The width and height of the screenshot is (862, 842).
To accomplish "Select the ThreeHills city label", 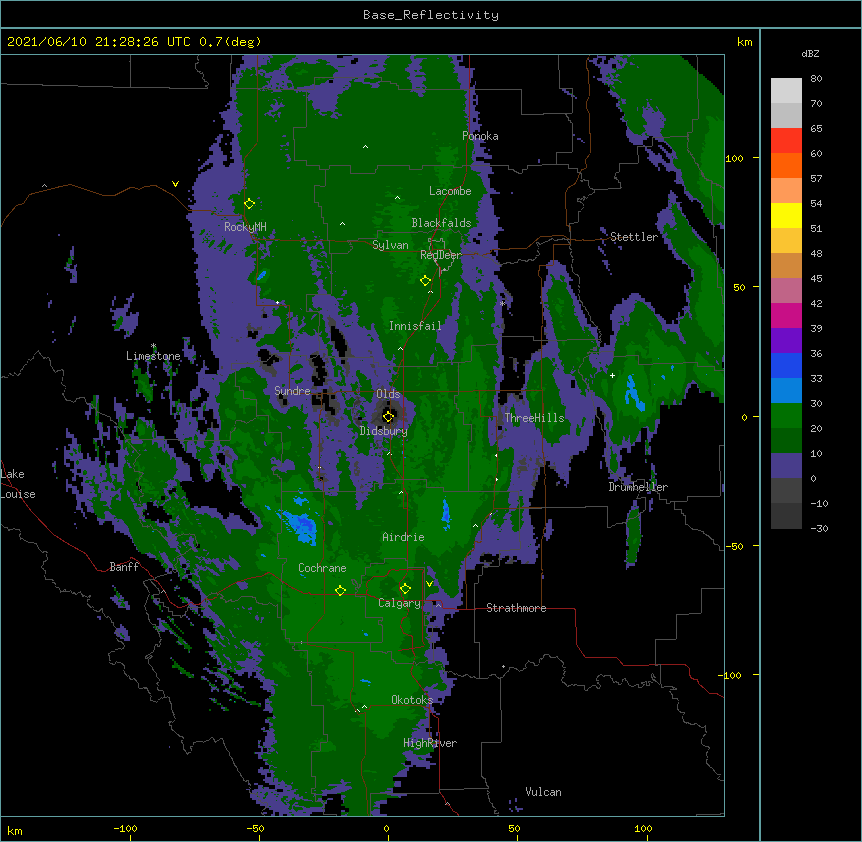I will coord(534,418).
